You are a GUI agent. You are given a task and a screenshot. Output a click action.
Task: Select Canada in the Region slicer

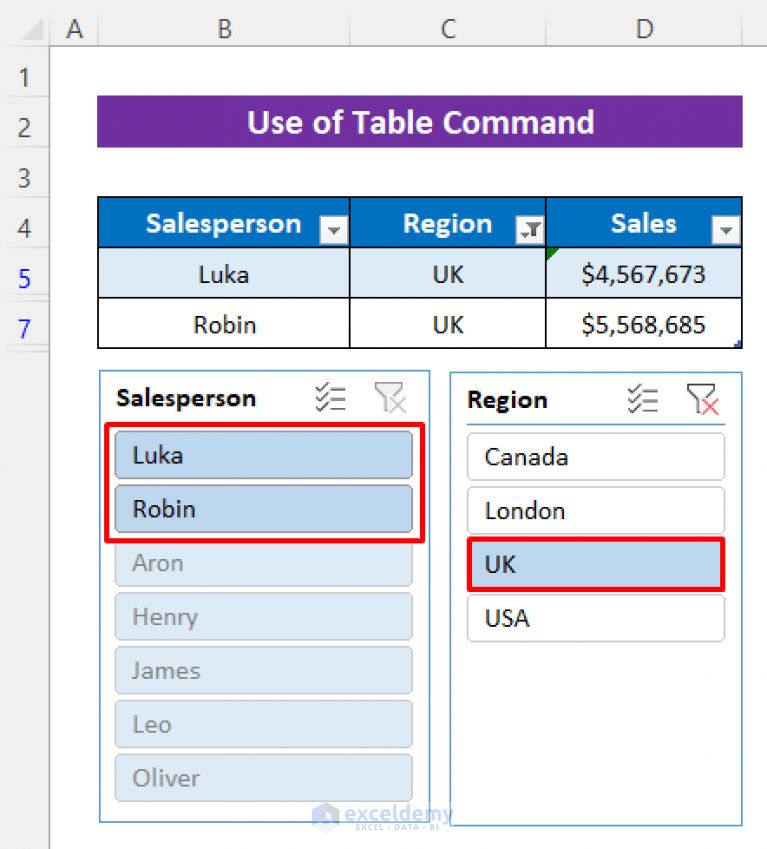coord(595,456)
